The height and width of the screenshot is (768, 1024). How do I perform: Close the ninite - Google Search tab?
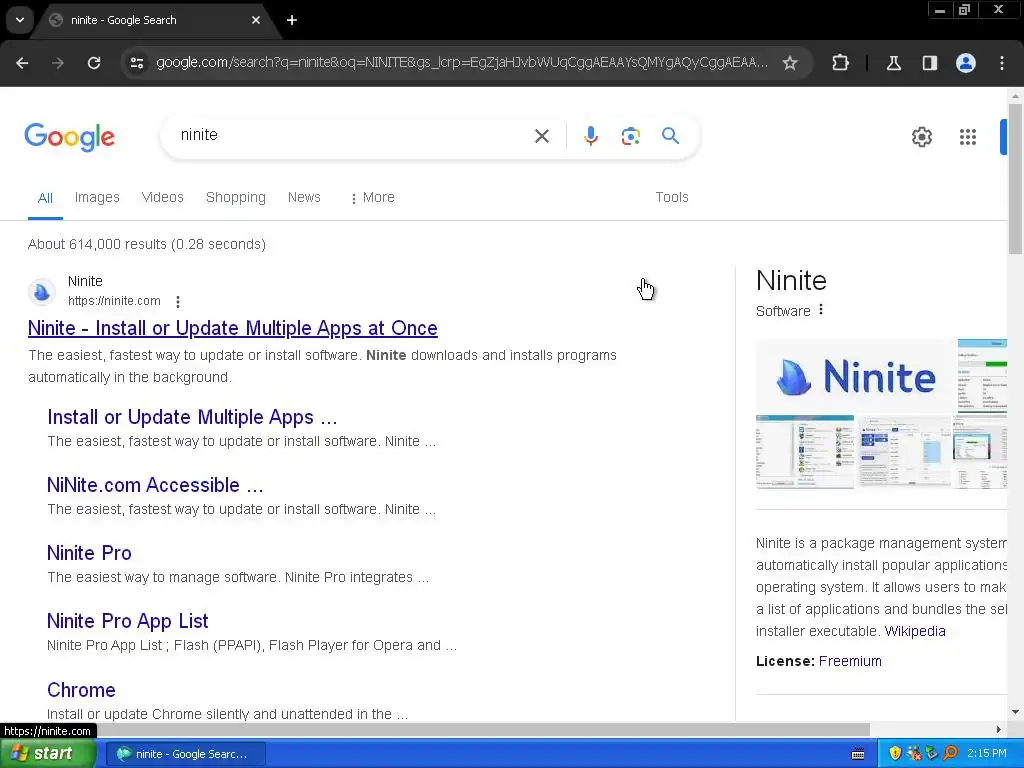click(x=256, y=20)
